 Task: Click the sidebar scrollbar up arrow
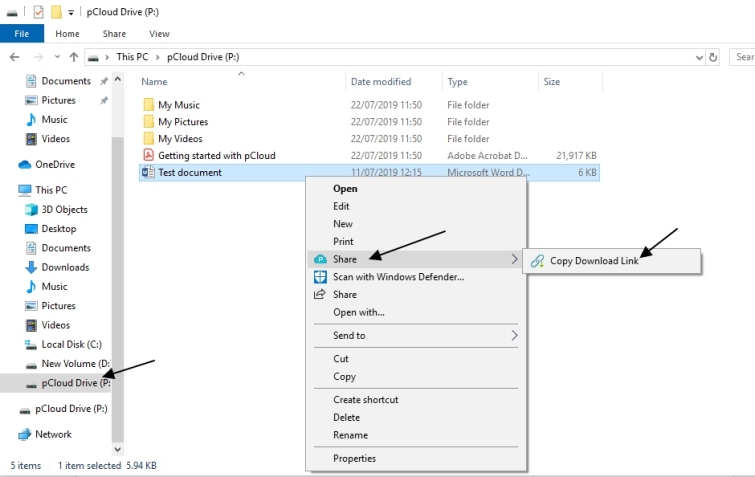pyautogui.click(x=117, y=79)
